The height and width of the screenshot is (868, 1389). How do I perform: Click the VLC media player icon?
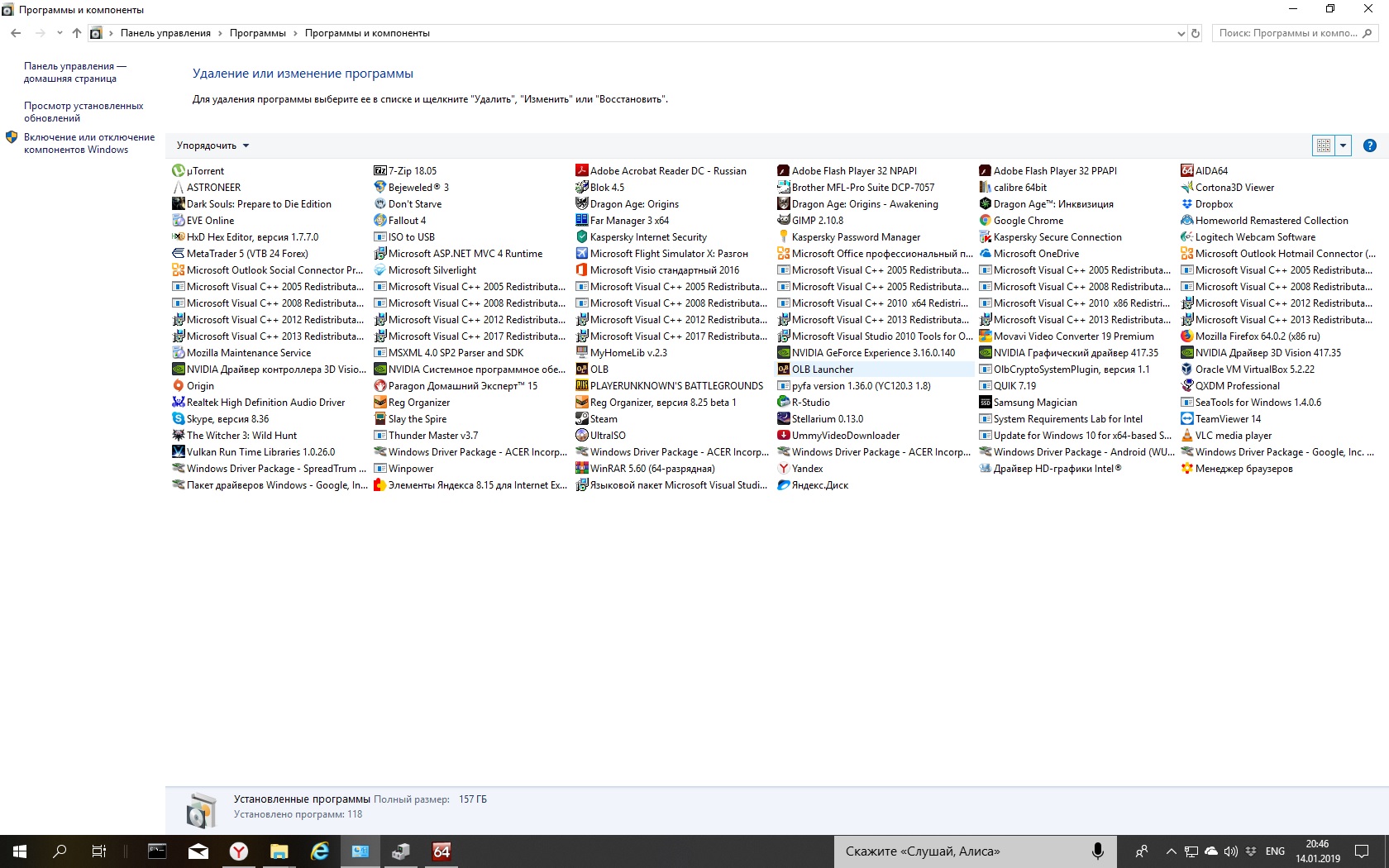pyautogui.click(x=1187, y=436)
